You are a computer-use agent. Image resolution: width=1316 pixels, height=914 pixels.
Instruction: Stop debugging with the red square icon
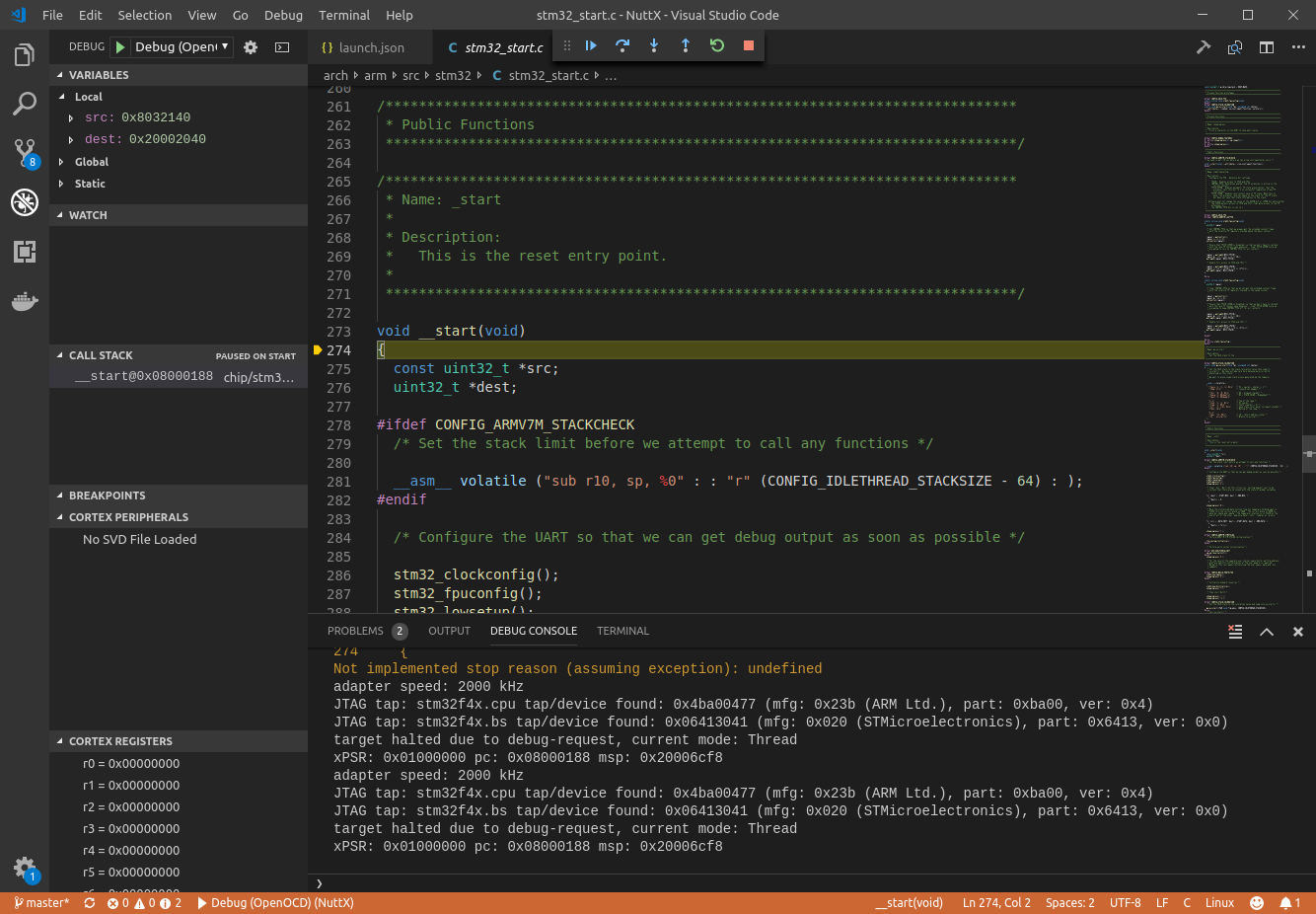(x=749, y=45)
